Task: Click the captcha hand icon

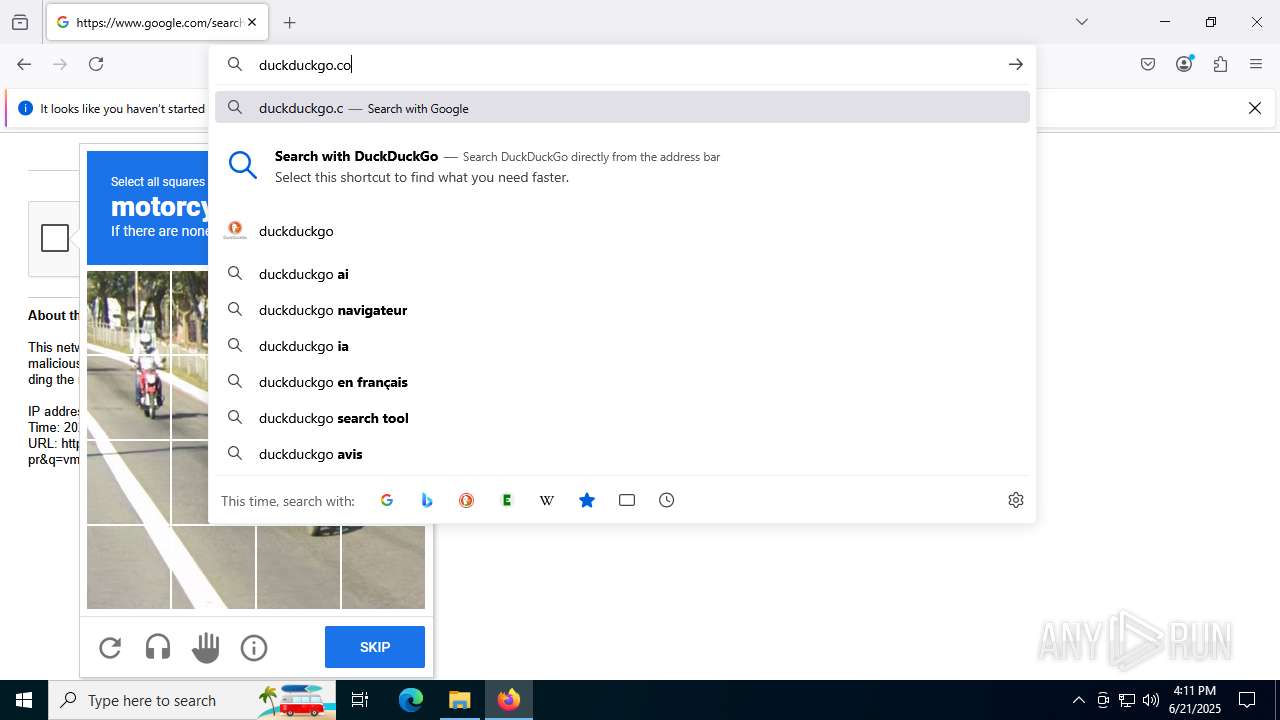Action: coord(206,648)
